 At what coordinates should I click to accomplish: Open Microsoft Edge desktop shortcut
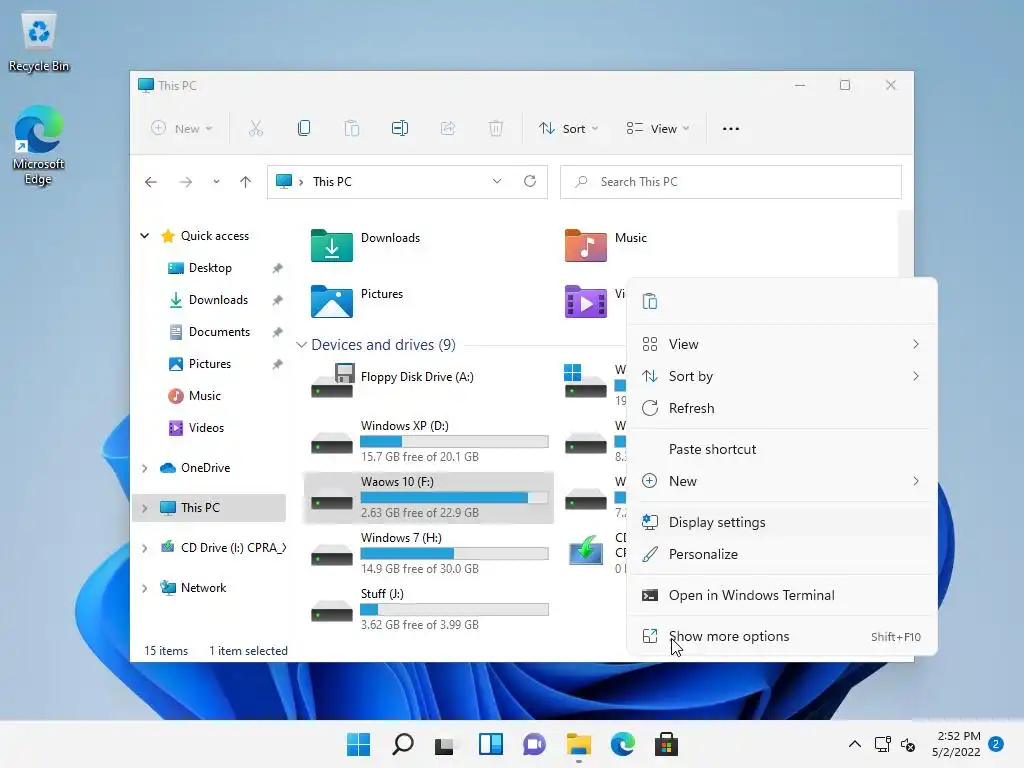(39, 145)
